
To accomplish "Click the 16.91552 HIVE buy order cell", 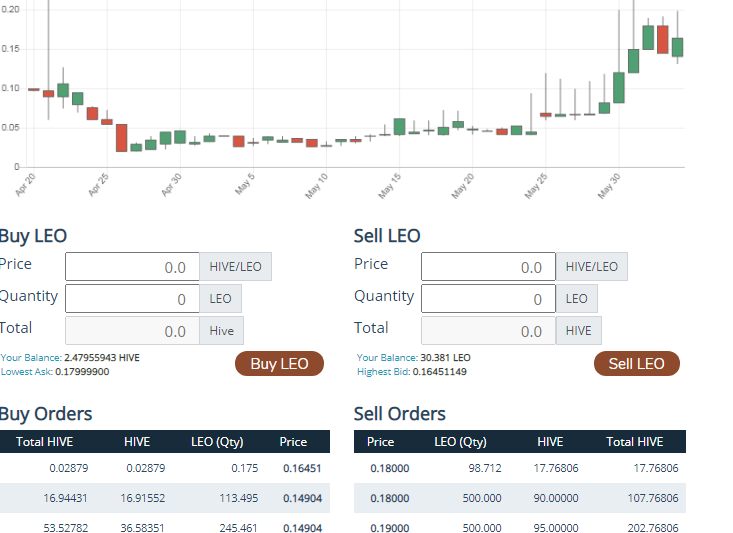I will coord(143,498).
